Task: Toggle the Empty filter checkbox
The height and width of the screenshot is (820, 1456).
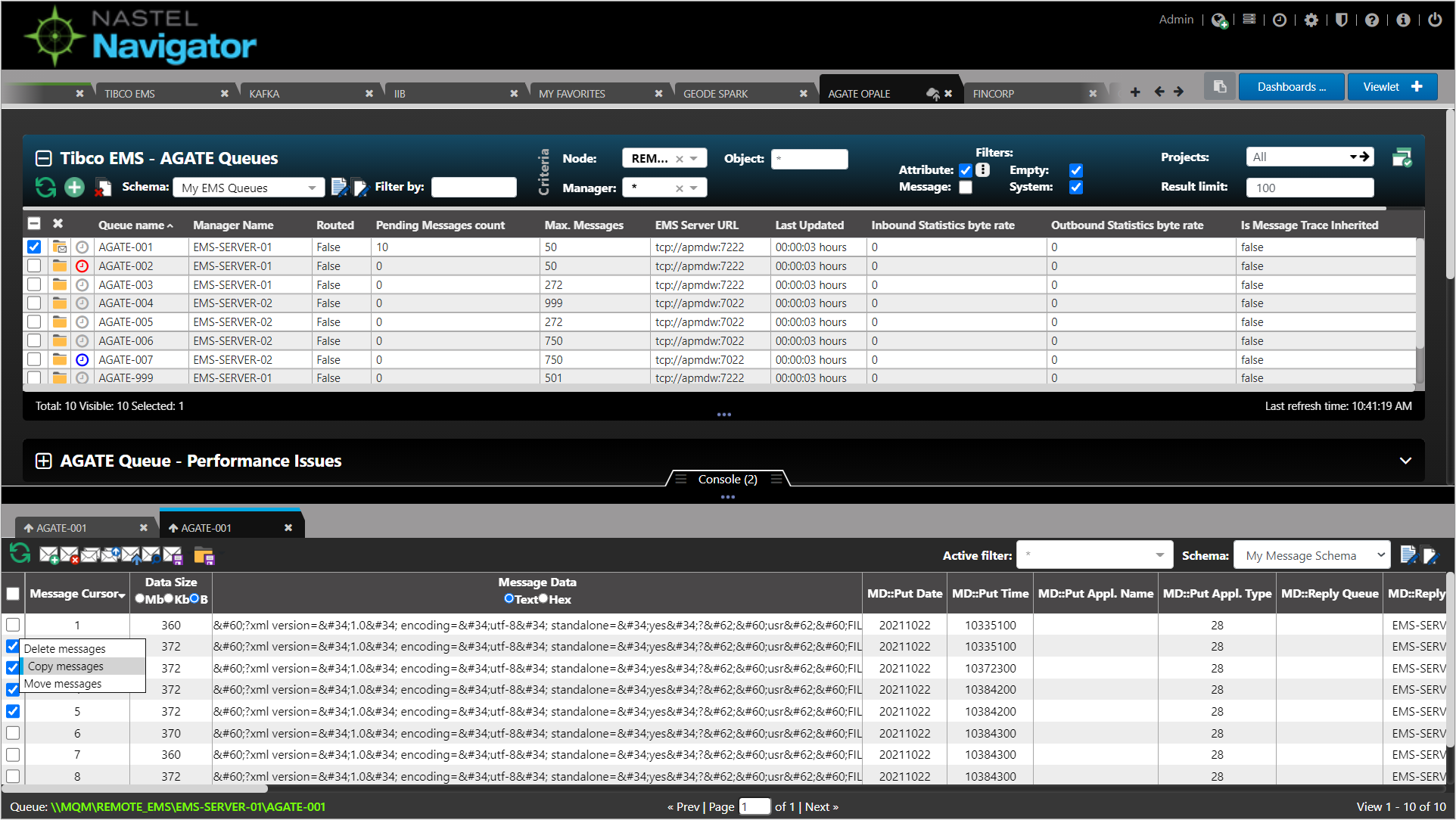Action: (1075, 170)
